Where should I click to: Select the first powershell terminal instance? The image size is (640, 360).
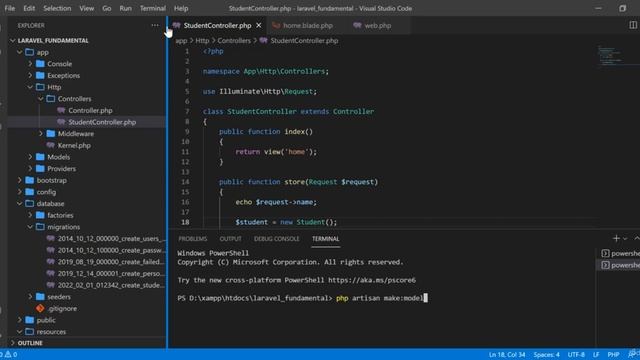(620, 253)
